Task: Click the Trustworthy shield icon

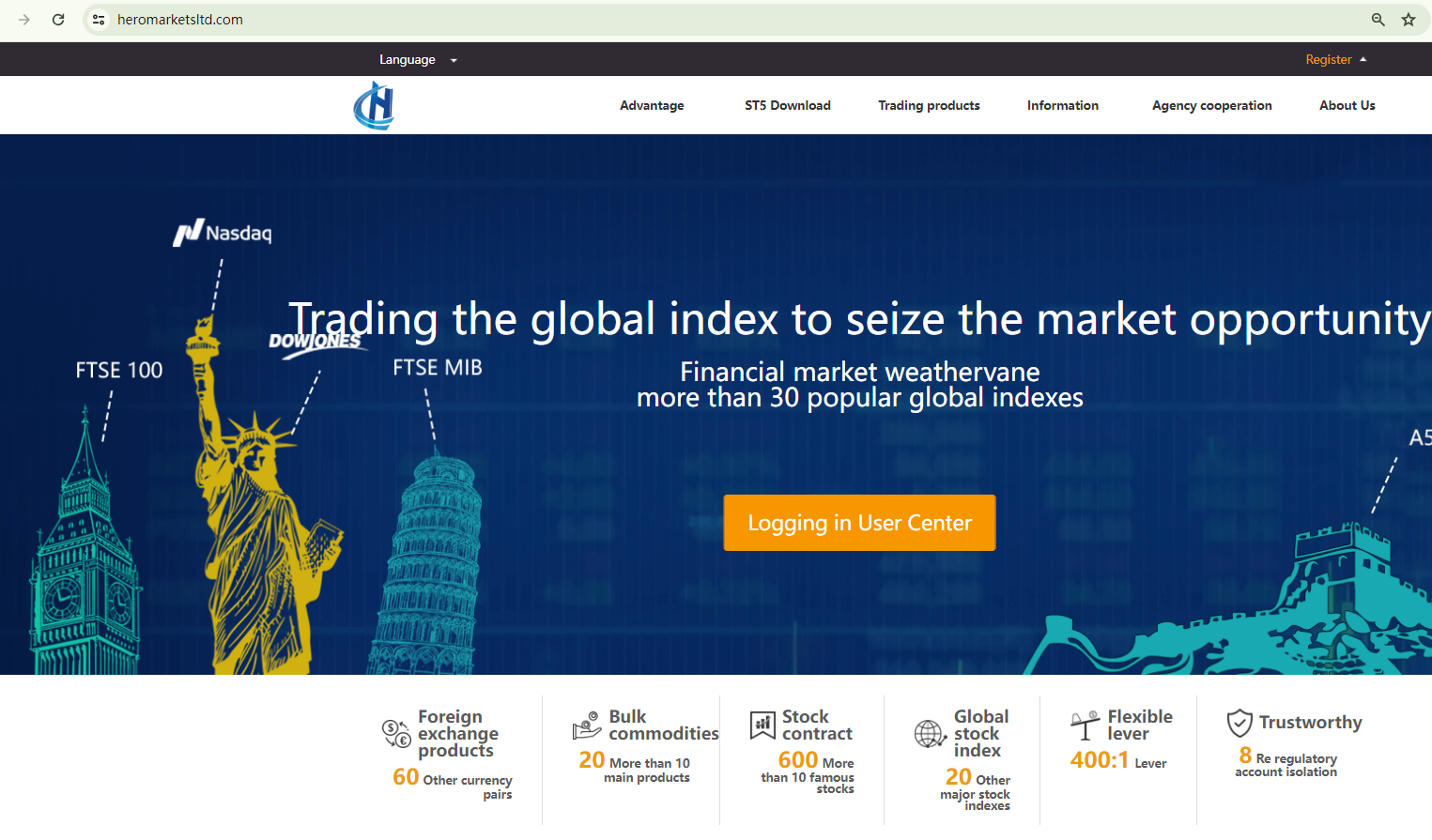Action: click(1240, 723)
